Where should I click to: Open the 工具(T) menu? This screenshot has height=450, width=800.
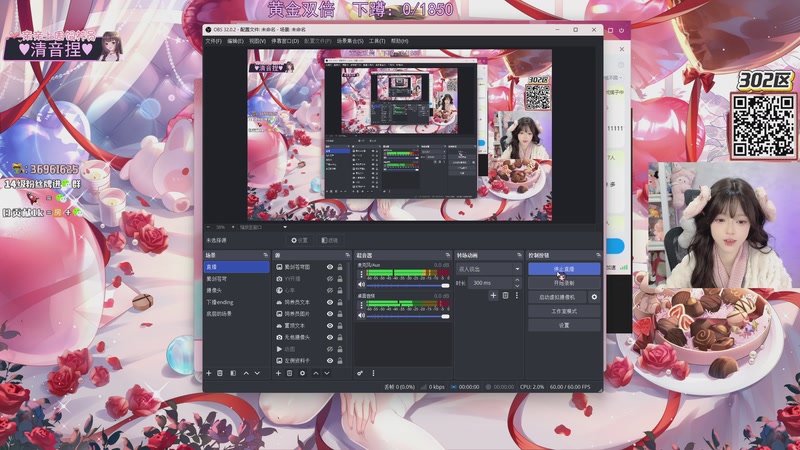click(x=377, y=41)
